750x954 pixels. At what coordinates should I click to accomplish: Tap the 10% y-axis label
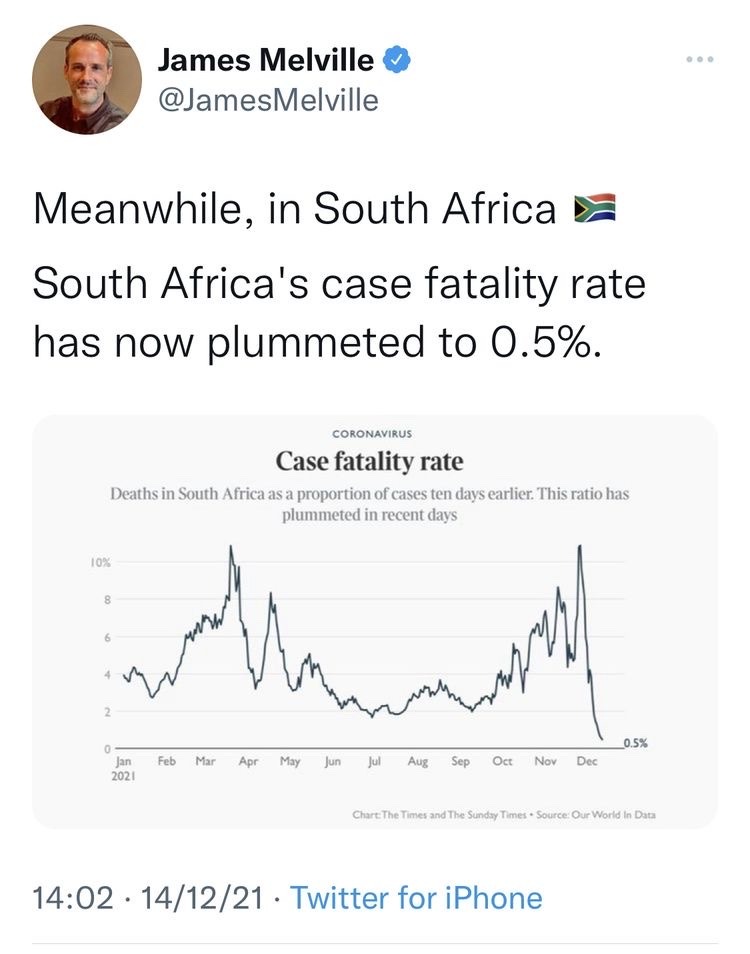click(x=101, y=563)
